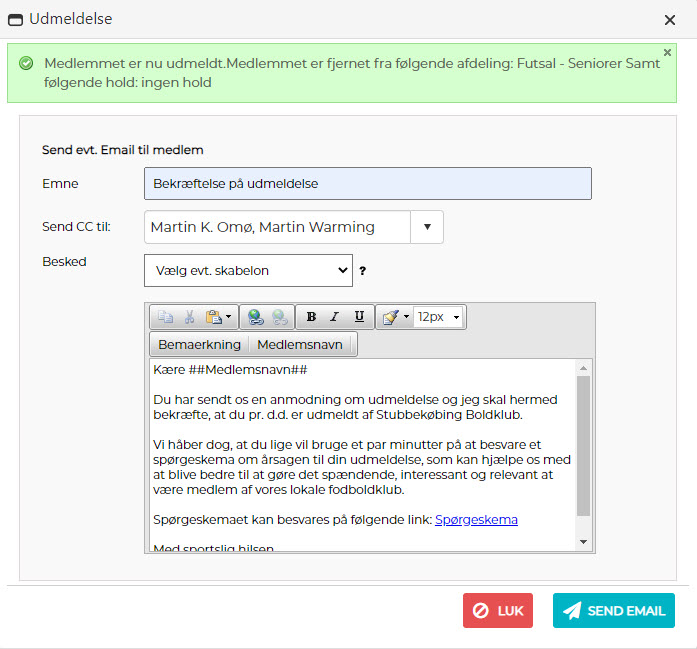The width and height of the screenshot is (697, 649).
Task: Open the Spørgeskema link in message
Action: (x=476, y=520)
